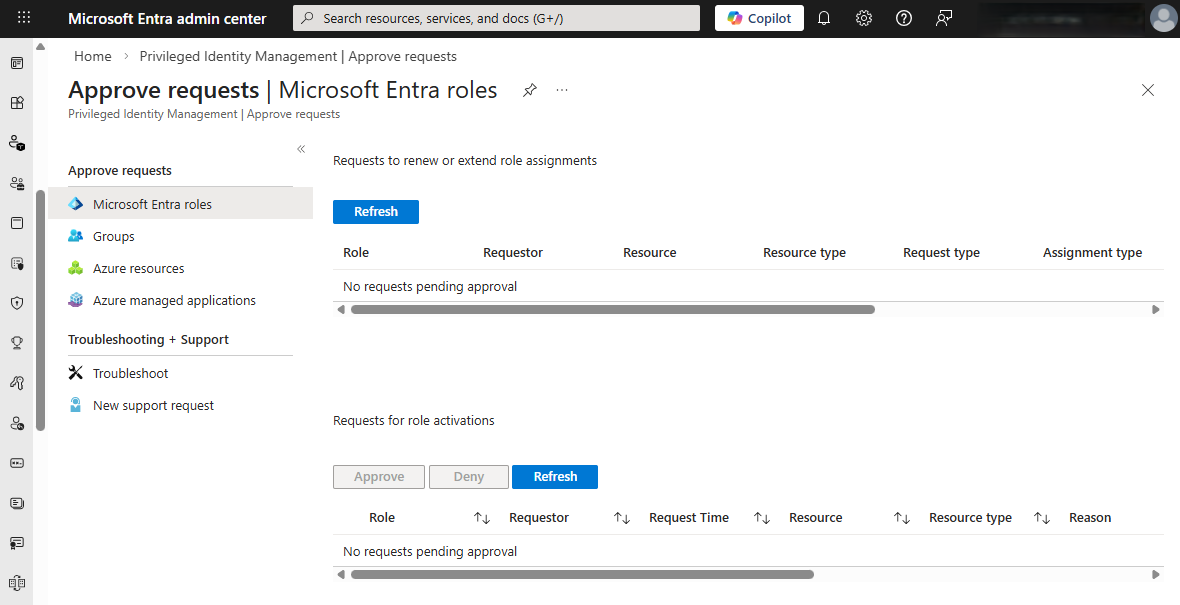The image size is (1180, 605).
Task: Click left arrow of activations table scrollbar
Action: 341,574
